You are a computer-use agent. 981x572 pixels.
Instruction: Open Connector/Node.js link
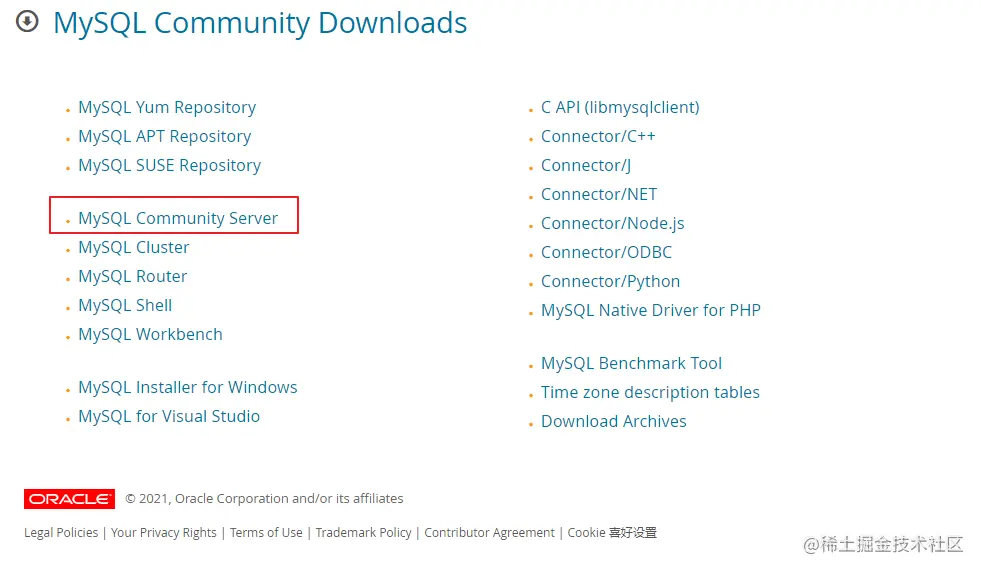612,223
